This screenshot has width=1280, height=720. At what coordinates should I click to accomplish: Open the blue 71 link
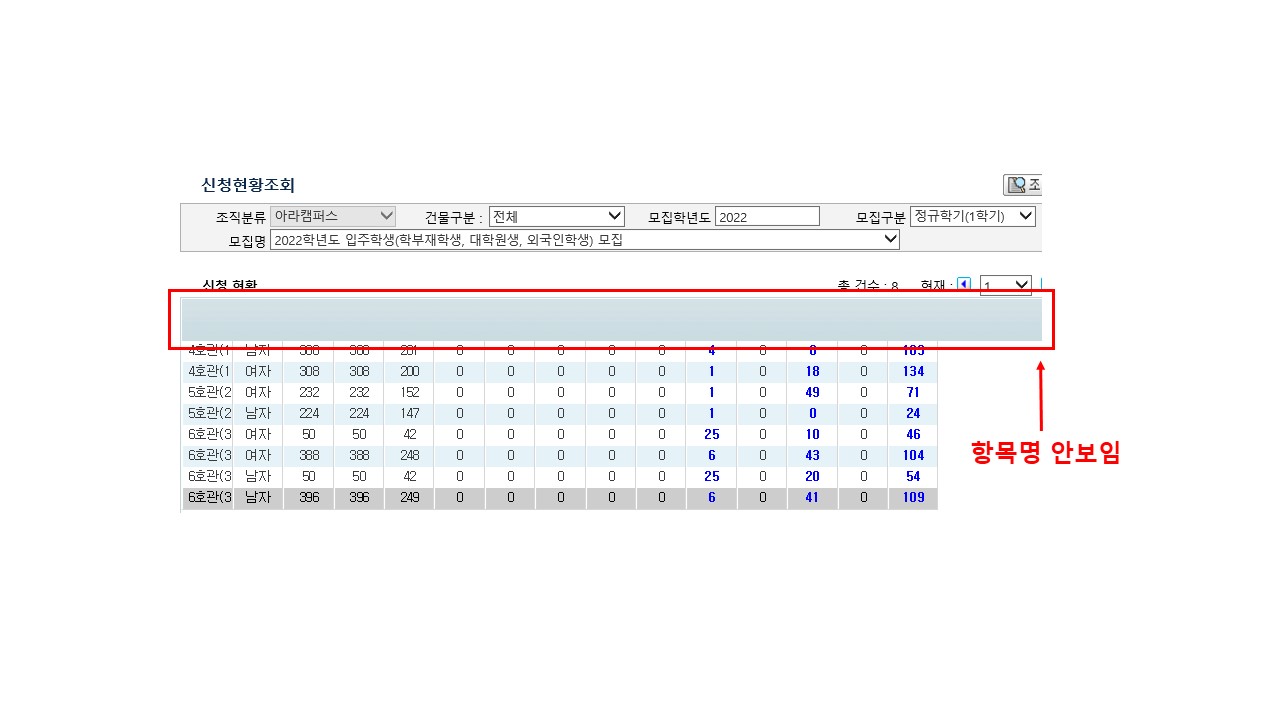912,392
